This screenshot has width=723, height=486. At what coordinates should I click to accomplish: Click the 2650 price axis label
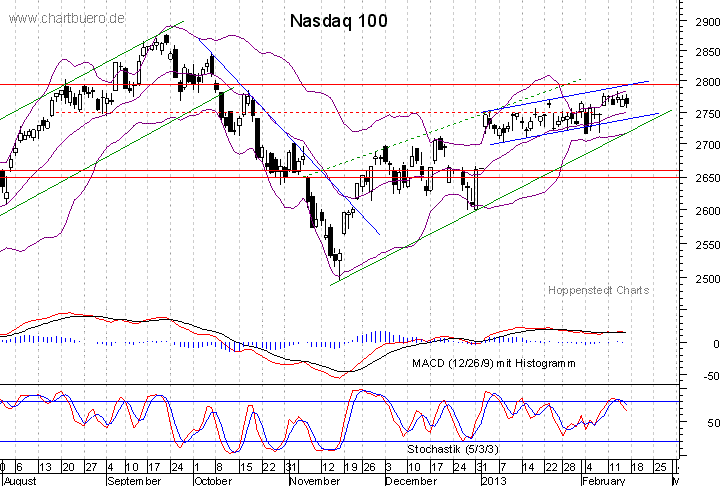(x=708, y=178)
